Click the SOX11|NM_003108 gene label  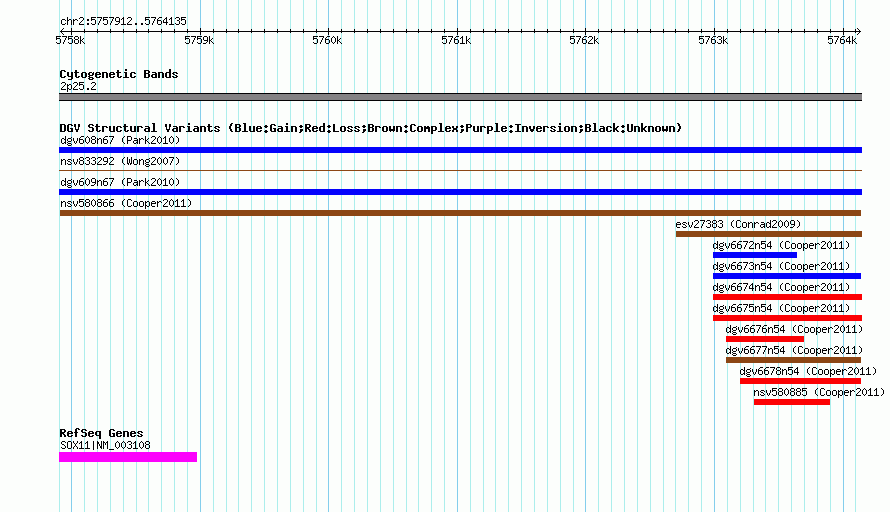106,446
